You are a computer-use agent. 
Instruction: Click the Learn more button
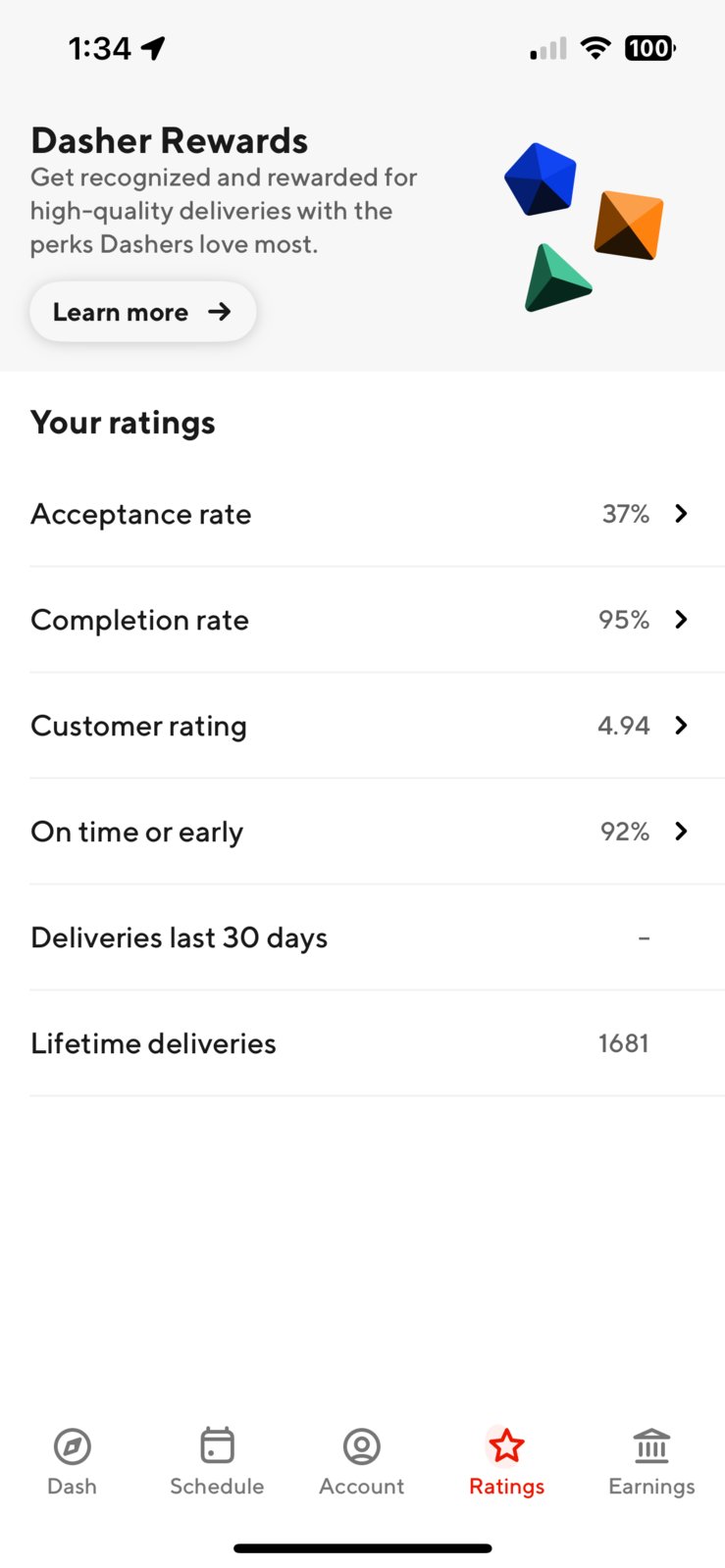pyautogui.click(x=143, y=312)
